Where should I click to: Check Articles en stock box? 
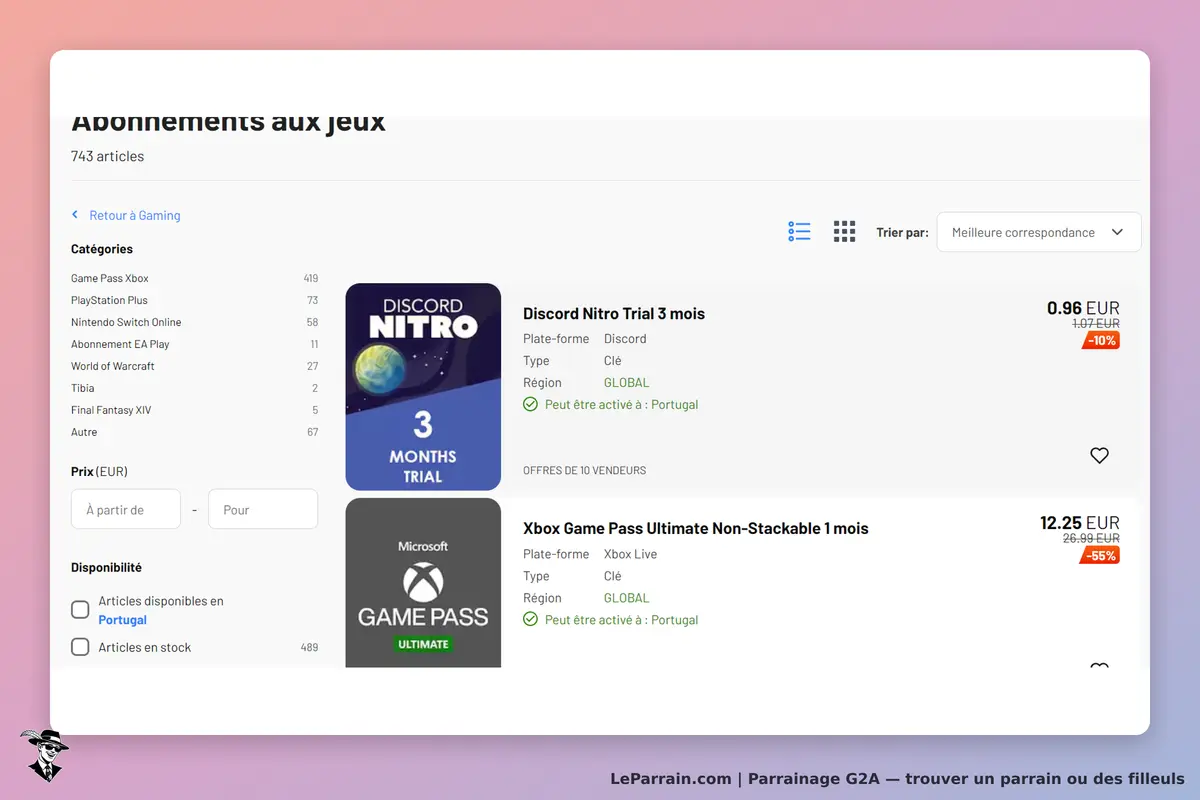(80, 647)
